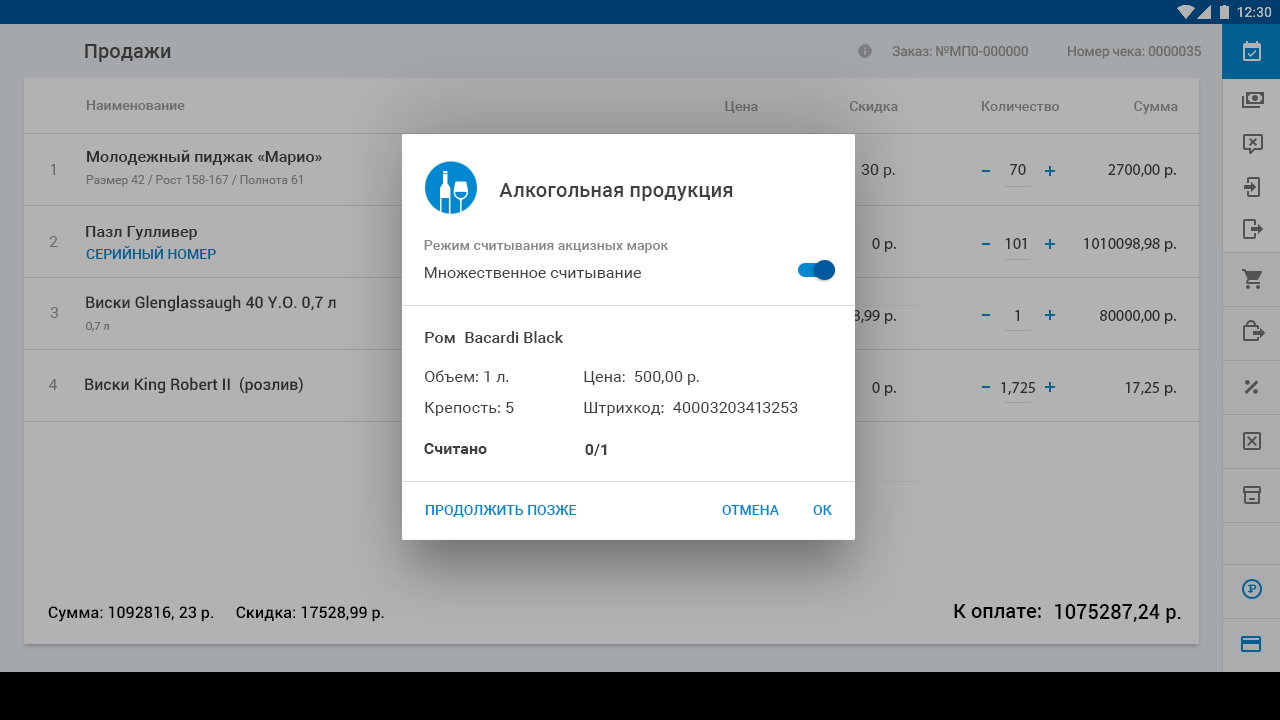Image resolution: width=1280 pixels, height=720 pixels.
Task: Click the order number Заказ: №МП0-000000
Action: 960,51
